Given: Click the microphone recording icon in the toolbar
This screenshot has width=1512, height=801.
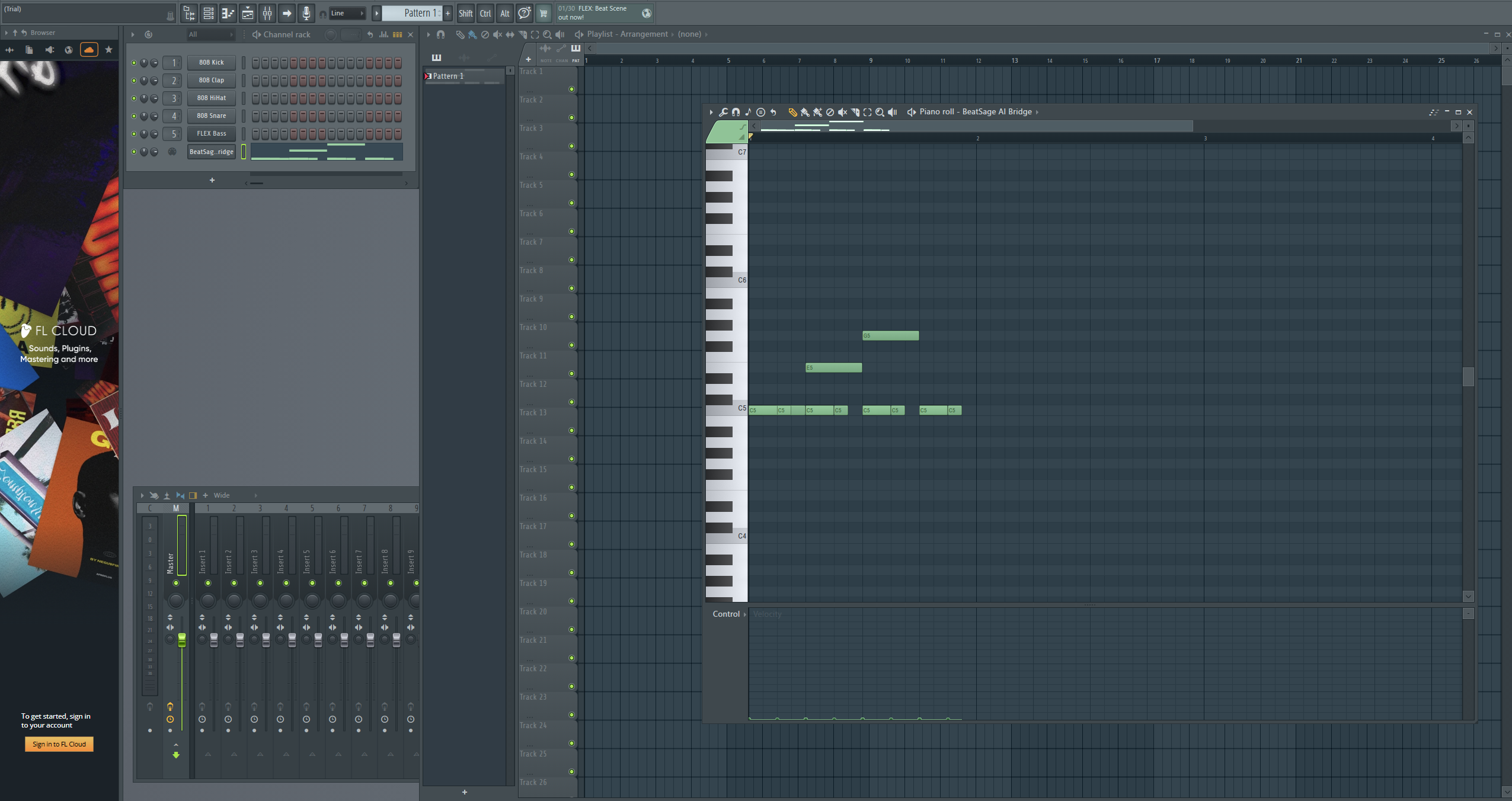Looking at the screenshot, I should click(307, 13).
